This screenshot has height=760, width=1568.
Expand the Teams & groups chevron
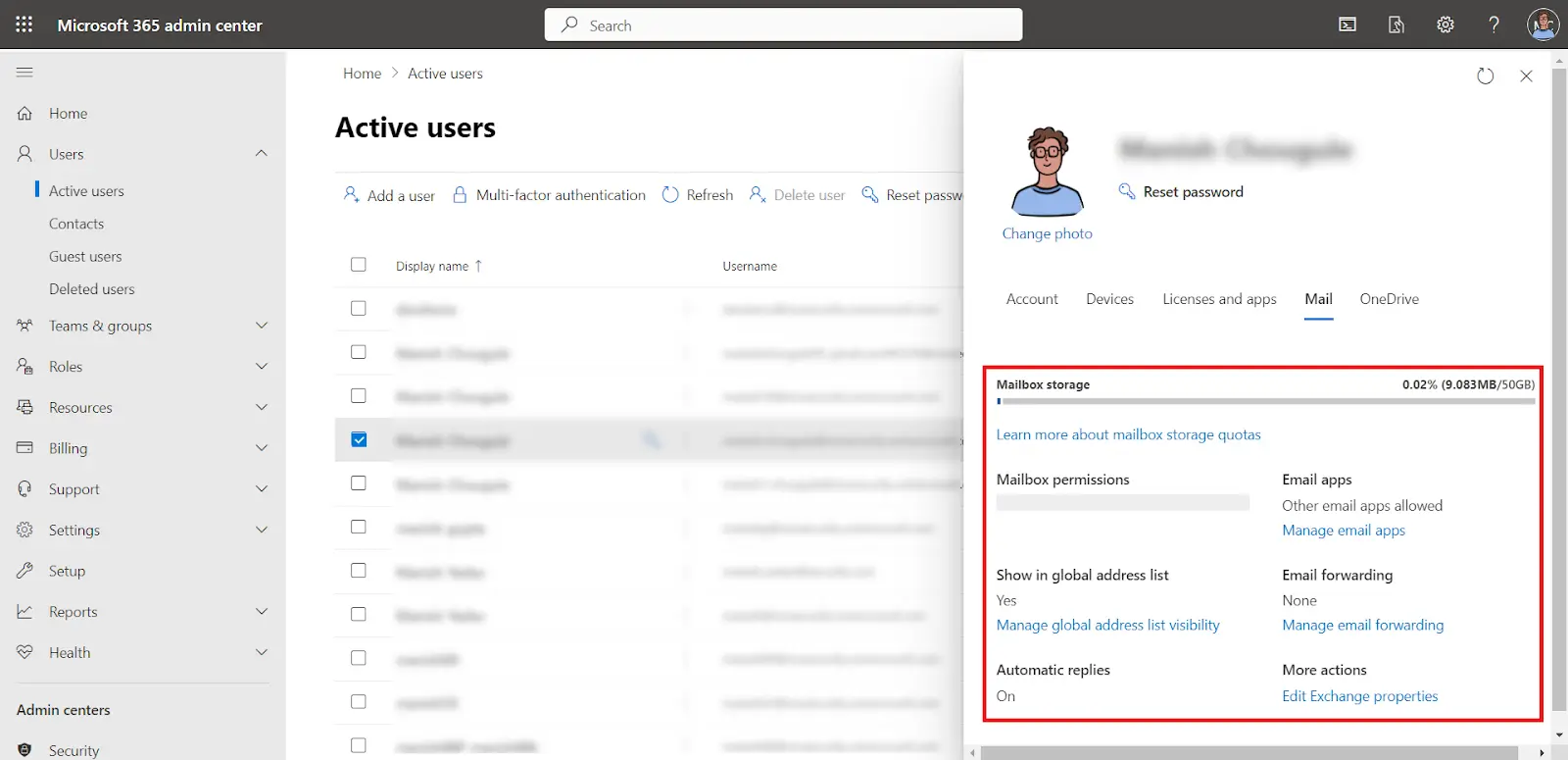coord(262,326)
